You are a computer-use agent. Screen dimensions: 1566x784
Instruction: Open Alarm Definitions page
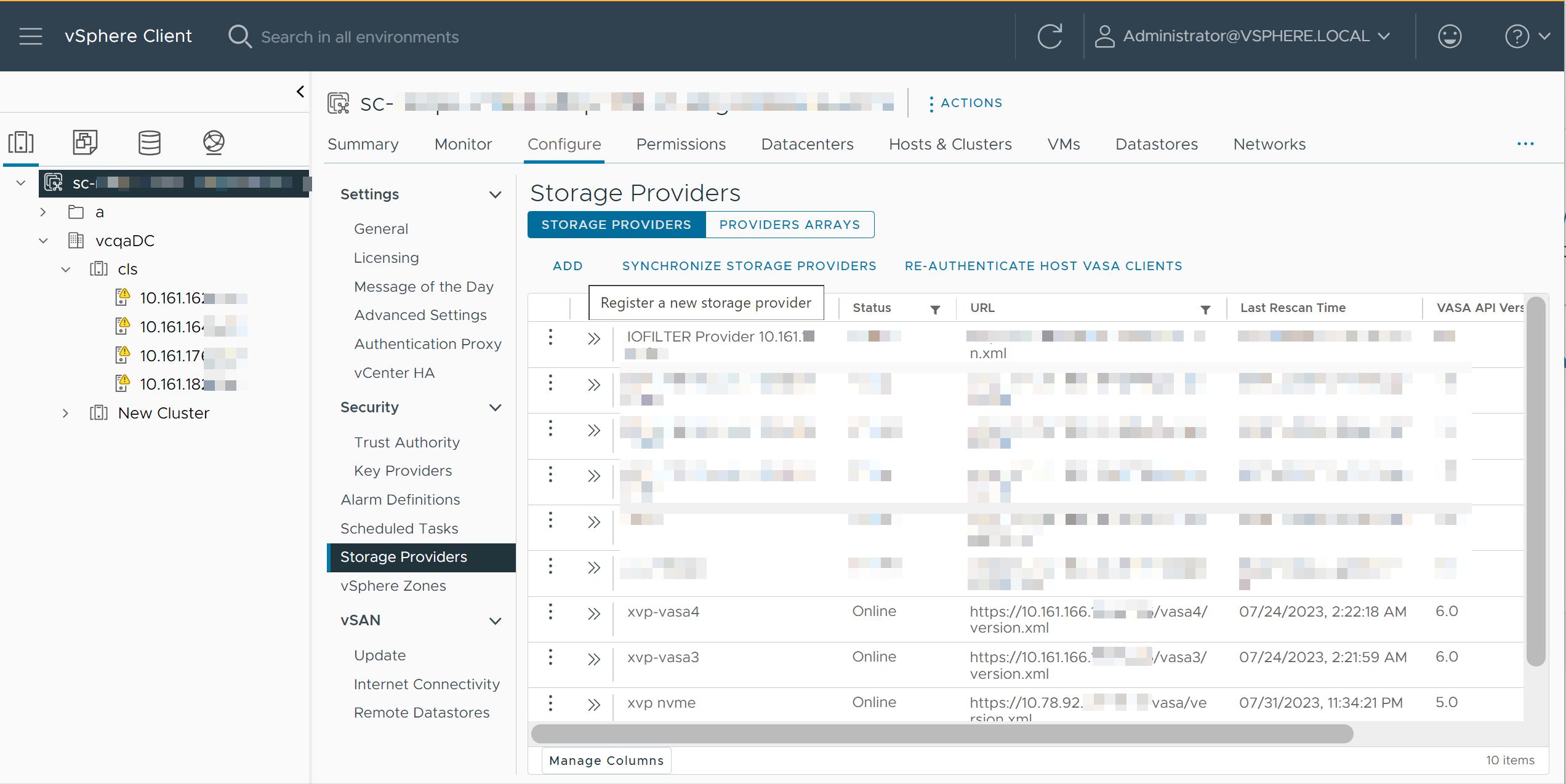point(400,500)
